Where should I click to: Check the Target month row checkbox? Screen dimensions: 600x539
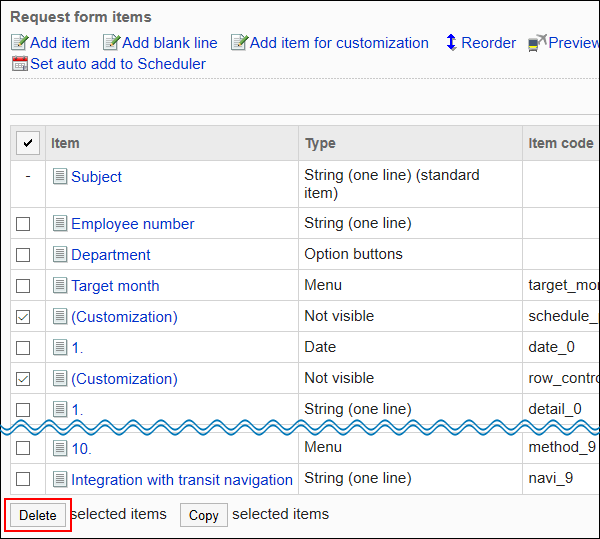(23, 286)
